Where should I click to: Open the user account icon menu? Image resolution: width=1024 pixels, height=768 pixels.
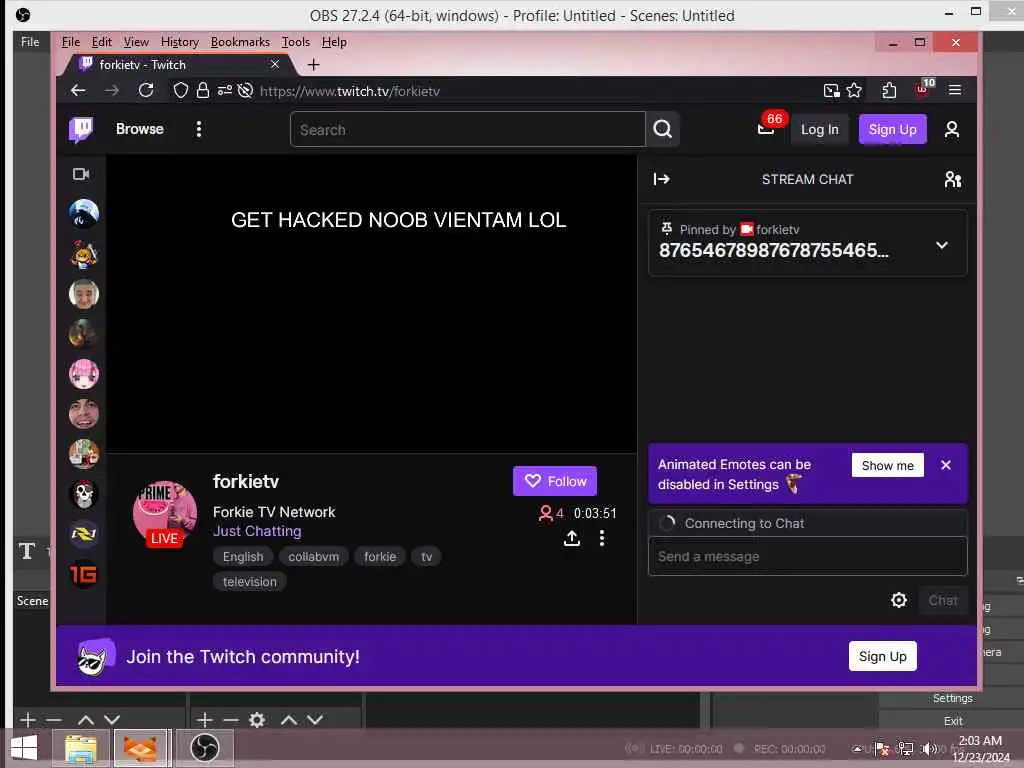tap(952, 129)
